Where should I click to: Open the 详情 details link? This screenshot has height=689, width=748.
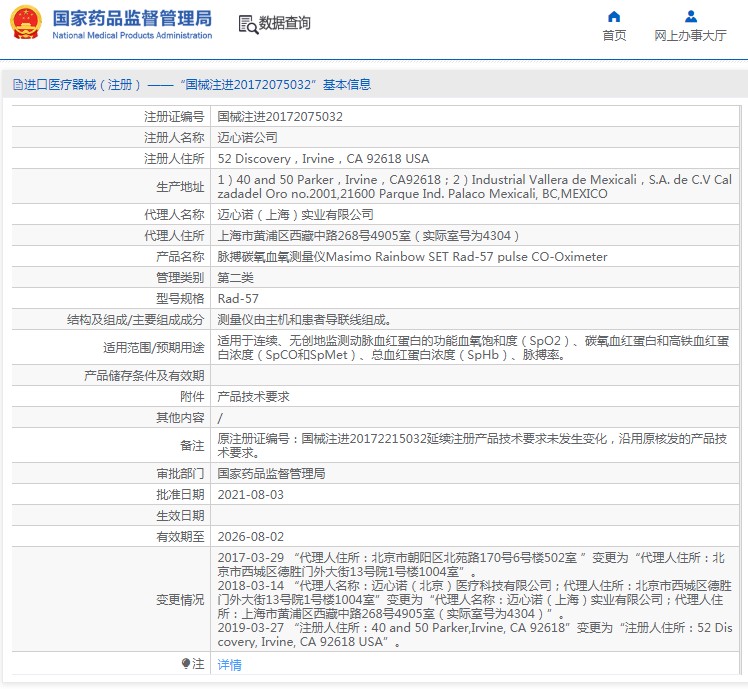tap(229, 664)
